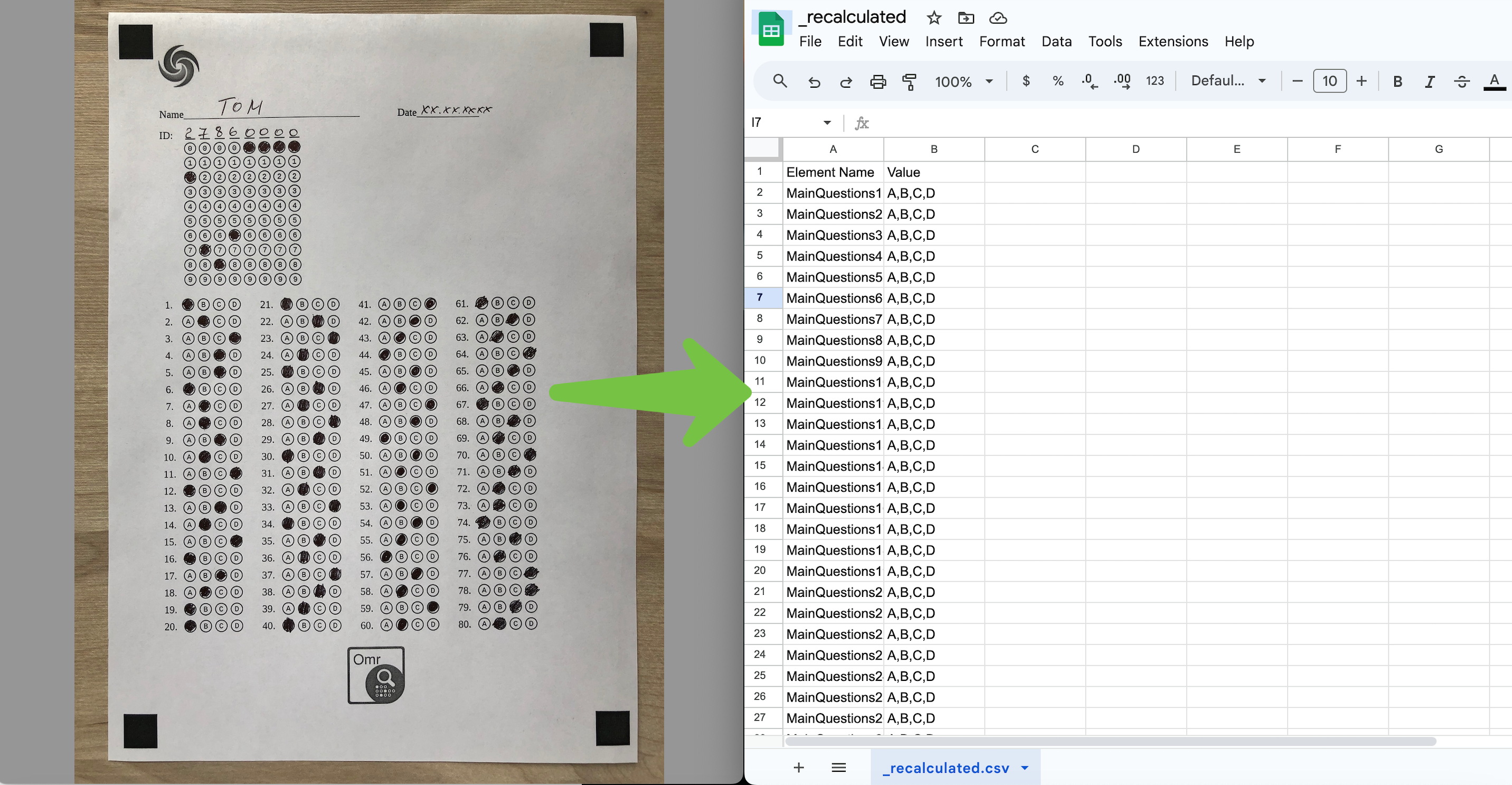1512x785 pixels.
Task: Click the Sheet list menu icon
Action: (838, 767)
